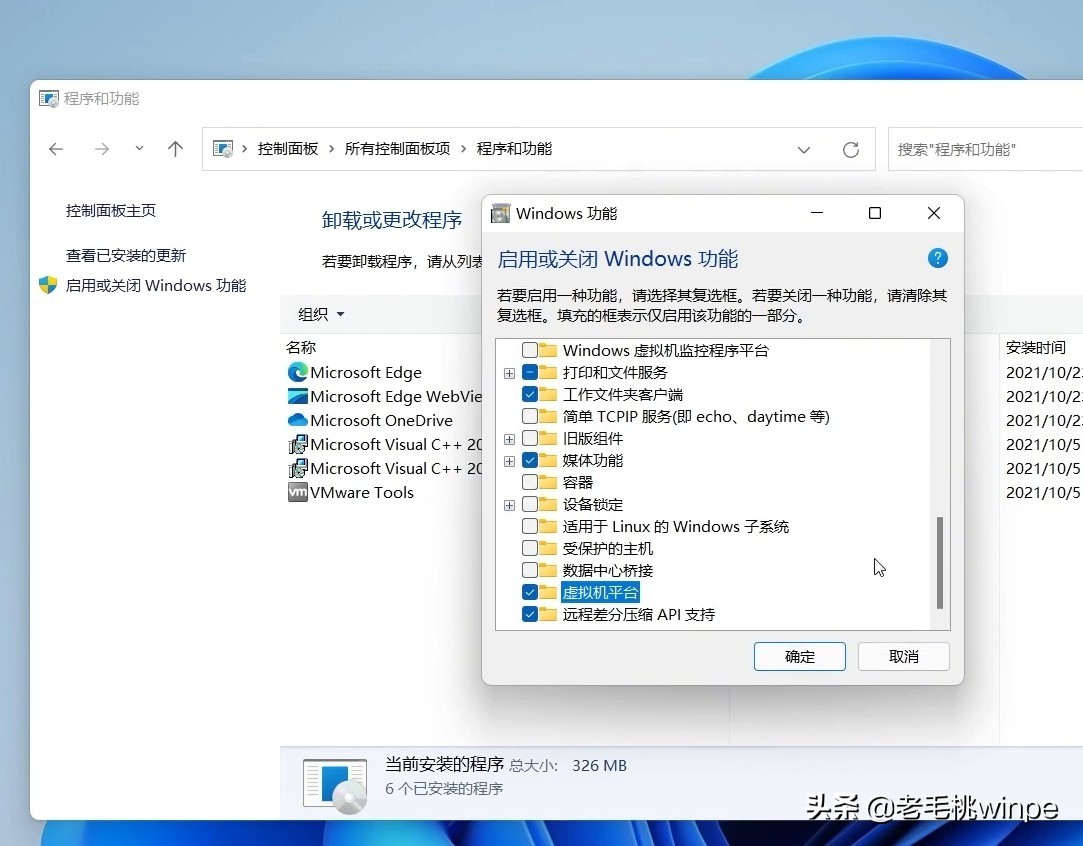
Task: Click the Windows 功能 dialog title icon
Action: [500, 213]
